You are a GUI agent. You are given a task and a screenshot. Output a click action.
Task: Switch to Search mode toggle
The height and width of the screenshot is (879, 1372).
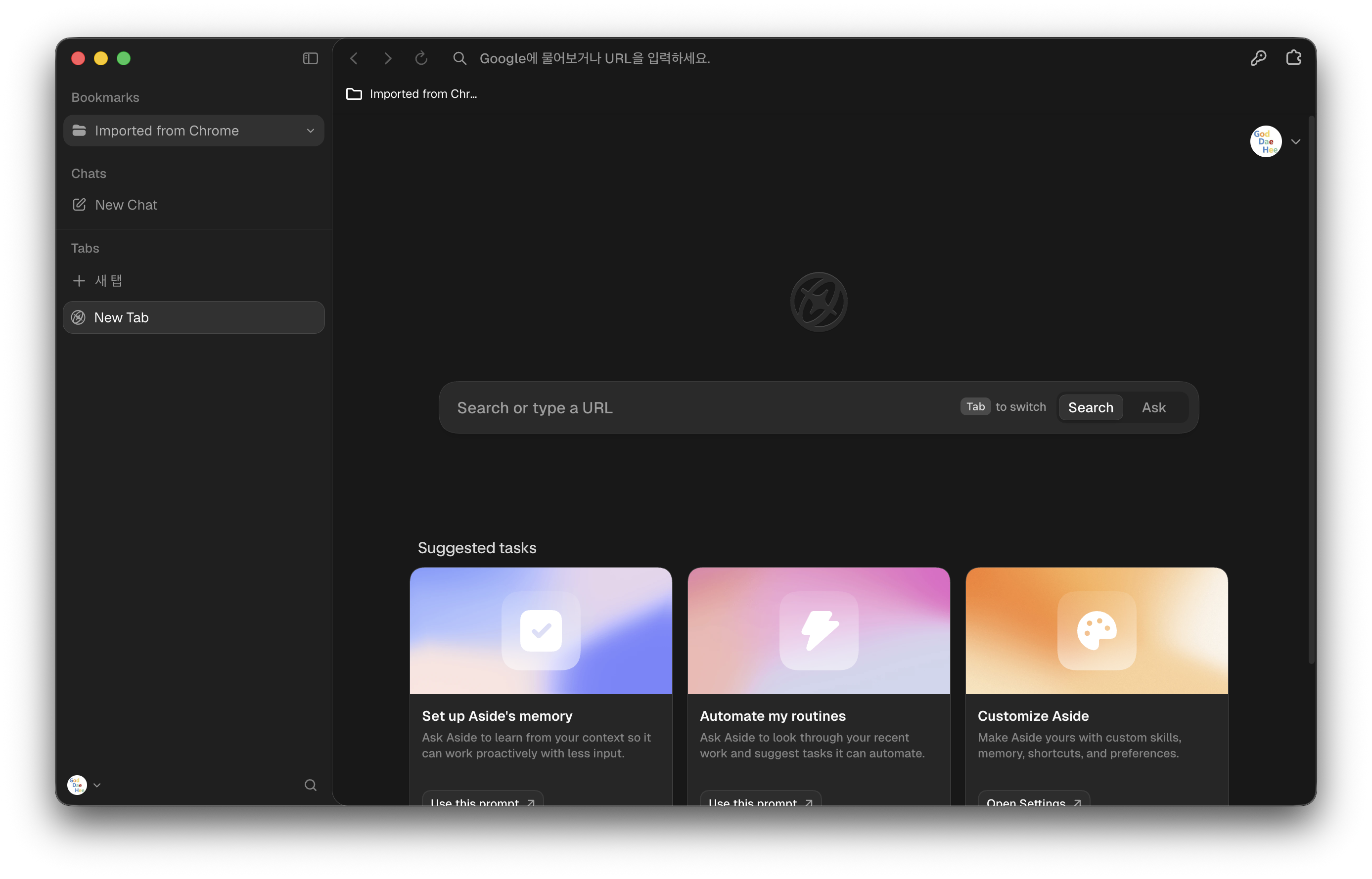tap(1091, 407)
